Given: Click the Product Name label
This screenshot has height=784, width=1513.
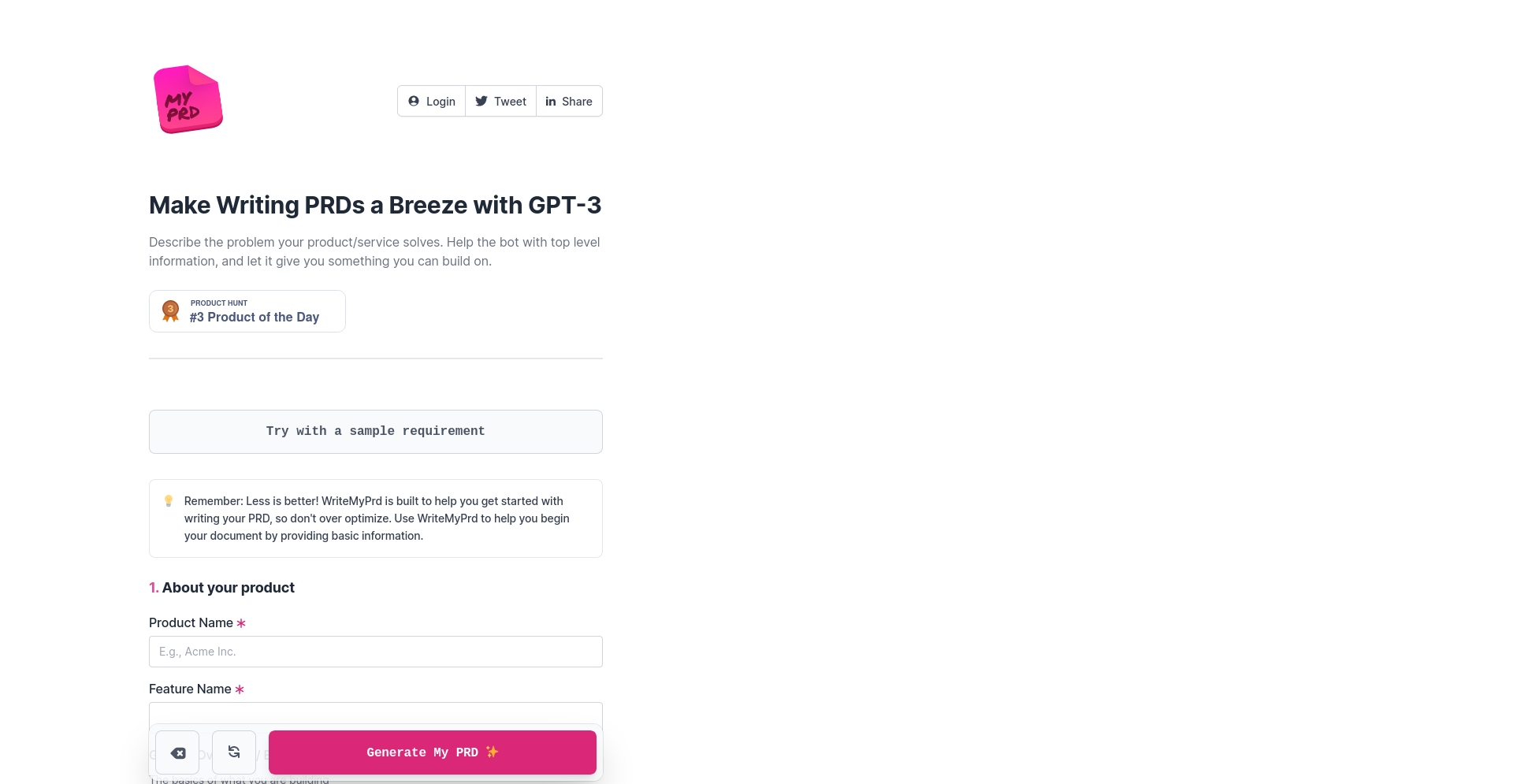Looking at the screenshot, I should click(191, 622).
